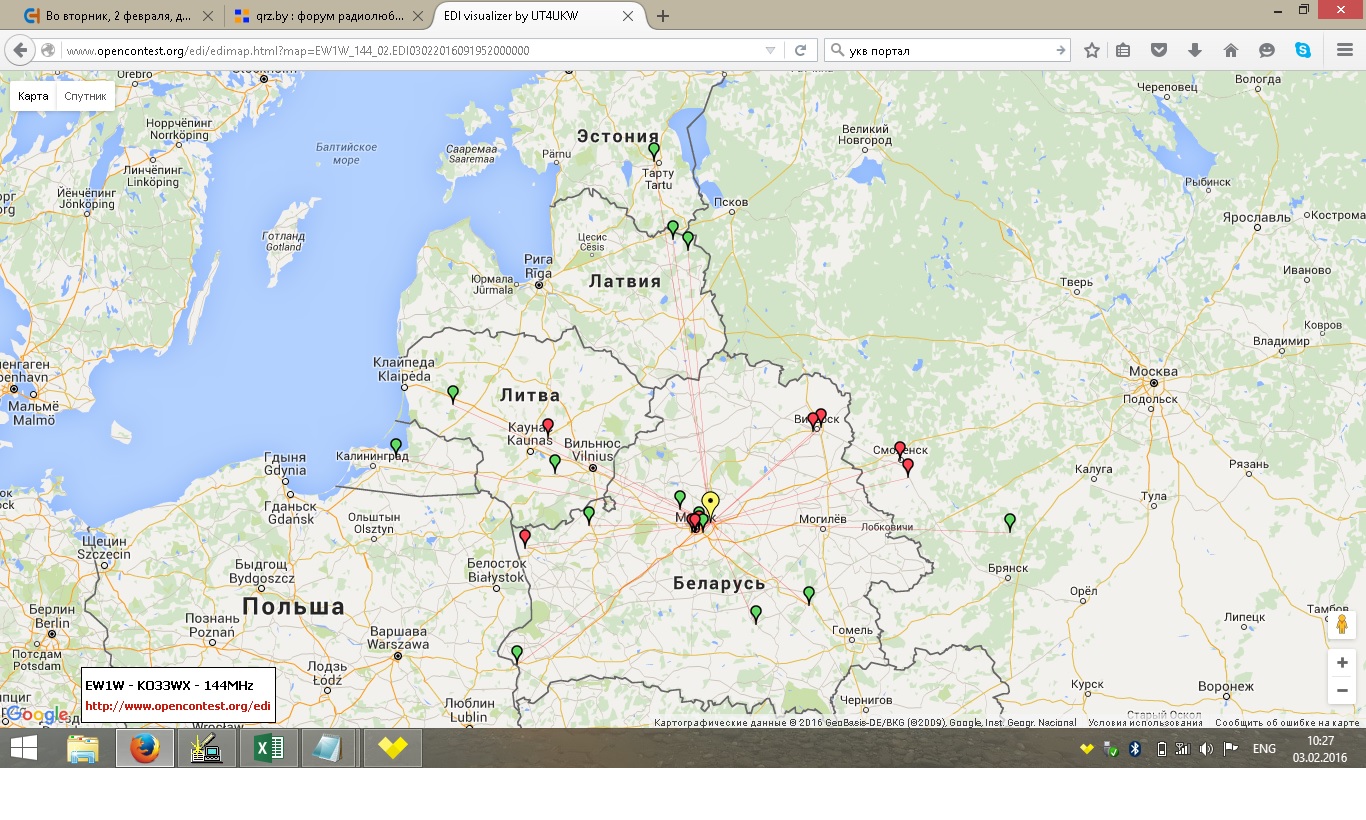Image resolution: width=1366 pixels, height=820 pixels.
Task: Bookmark this page with the star icon
Action: 1092,50
